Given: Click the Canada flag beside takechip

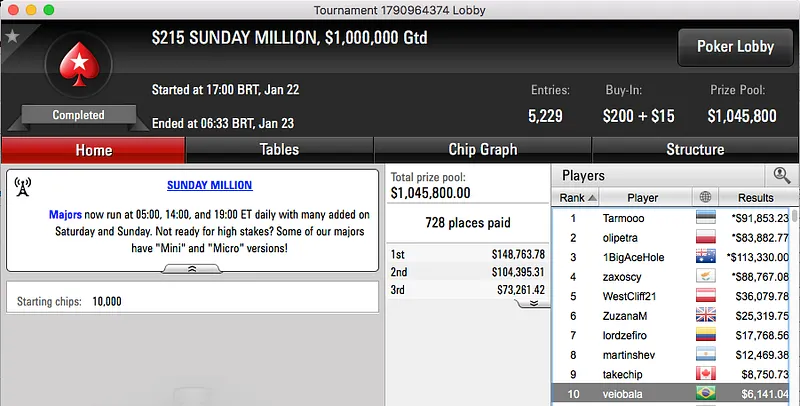Looking at the screenshot, I should (707, 375).
